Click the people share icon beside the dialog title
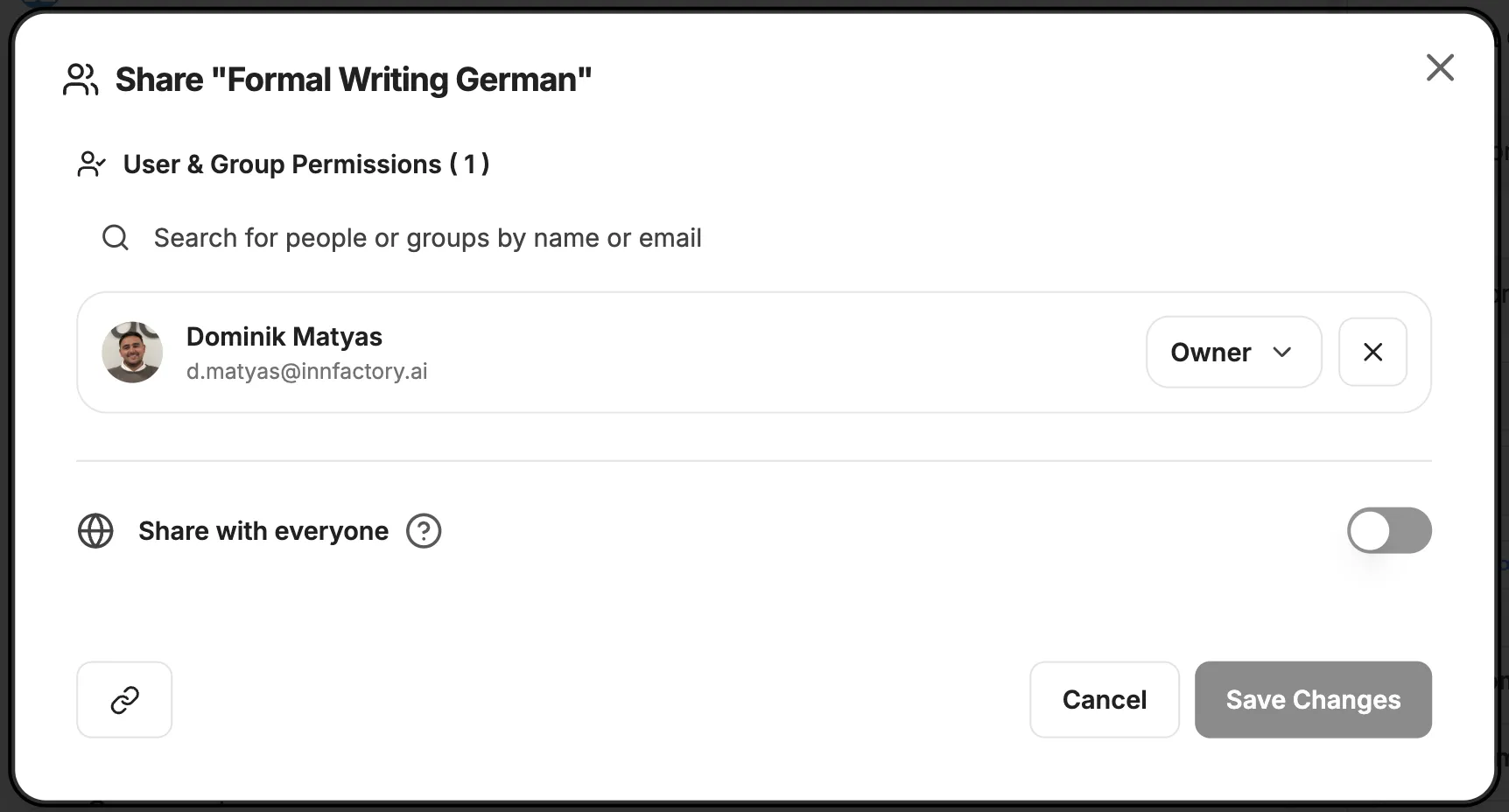 pyautogui.click(x=81, y=79)
